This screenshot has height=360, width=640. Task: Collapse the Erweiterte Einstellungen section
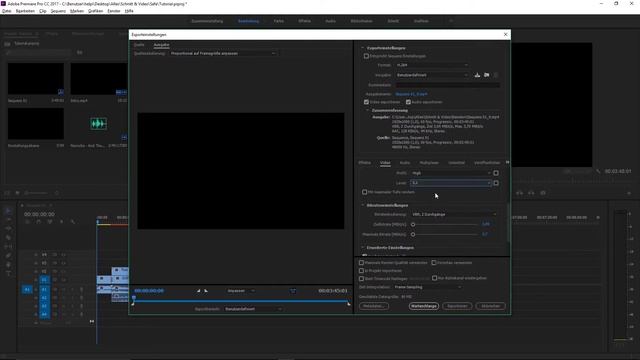[362, 247]
